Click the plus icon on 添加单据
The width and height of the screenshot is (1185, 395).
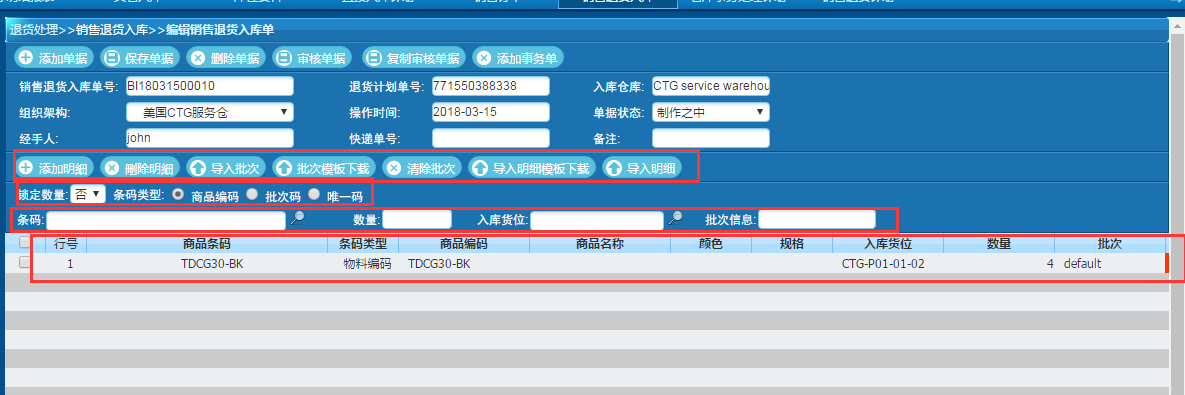pos(26,57)
